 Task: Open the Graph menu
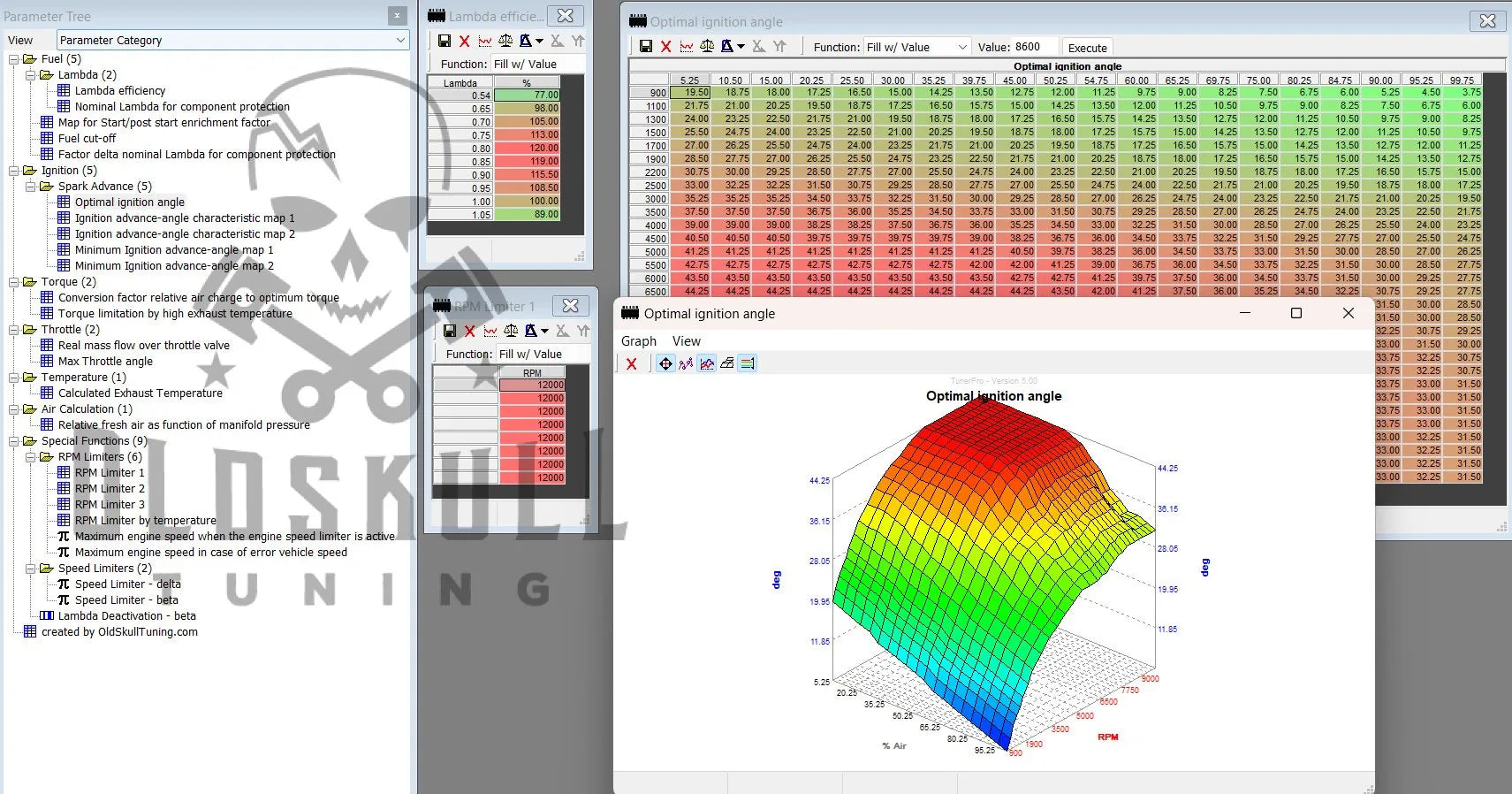(x=638, y=341)
